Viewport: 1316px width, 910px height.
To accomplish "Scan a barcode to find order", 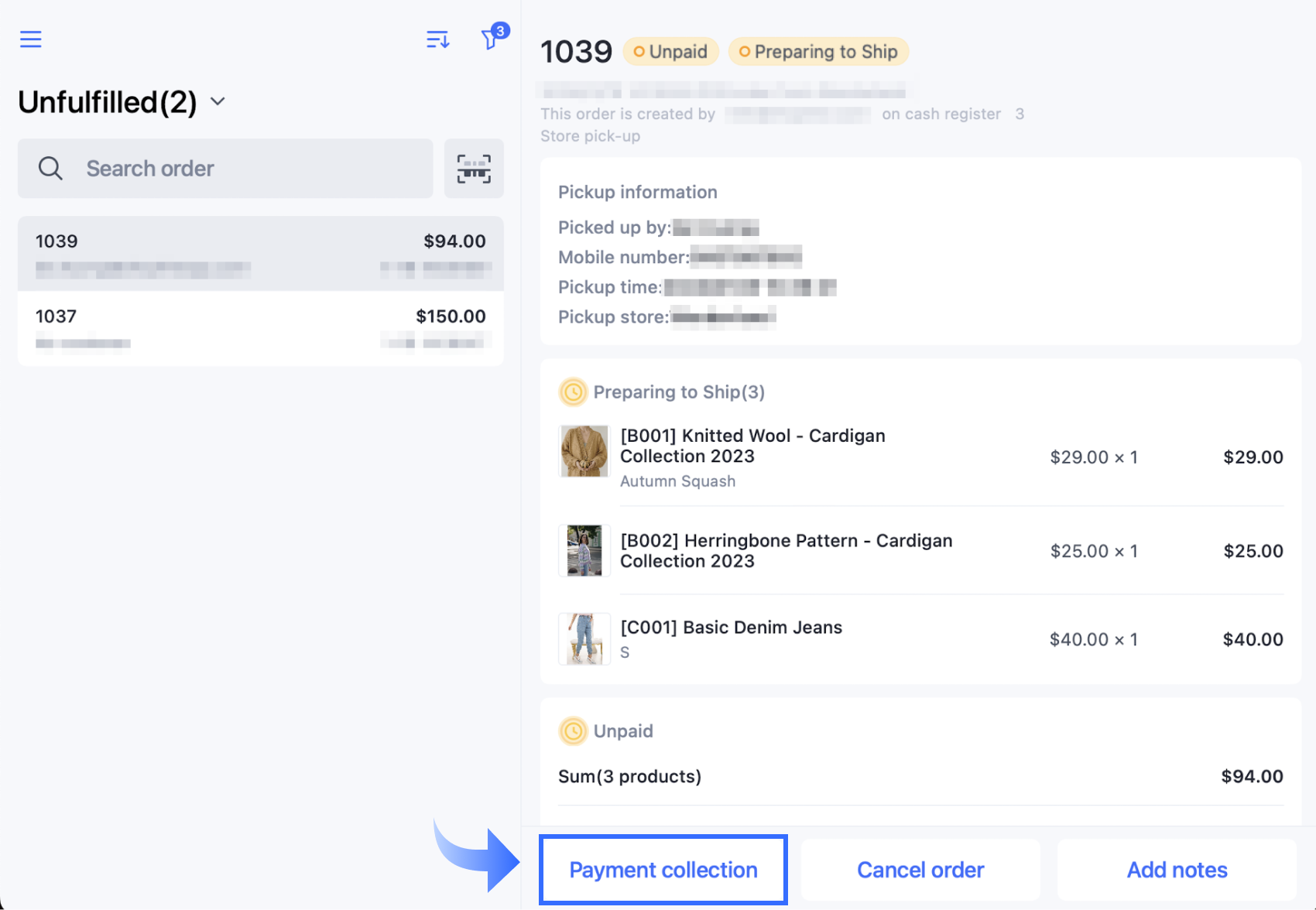I will click(474, 169).
